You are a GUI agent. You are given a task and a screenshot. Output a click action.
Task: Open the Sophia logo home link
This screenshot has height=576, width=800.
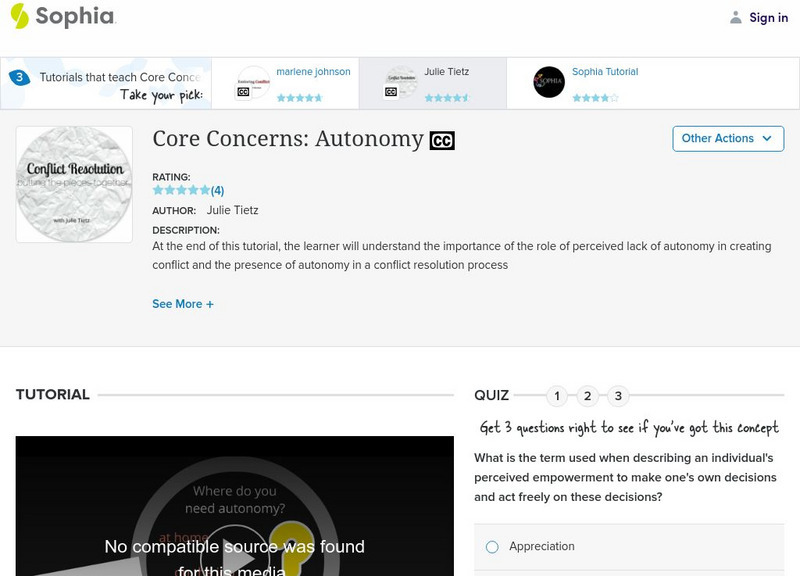point(63,16)
